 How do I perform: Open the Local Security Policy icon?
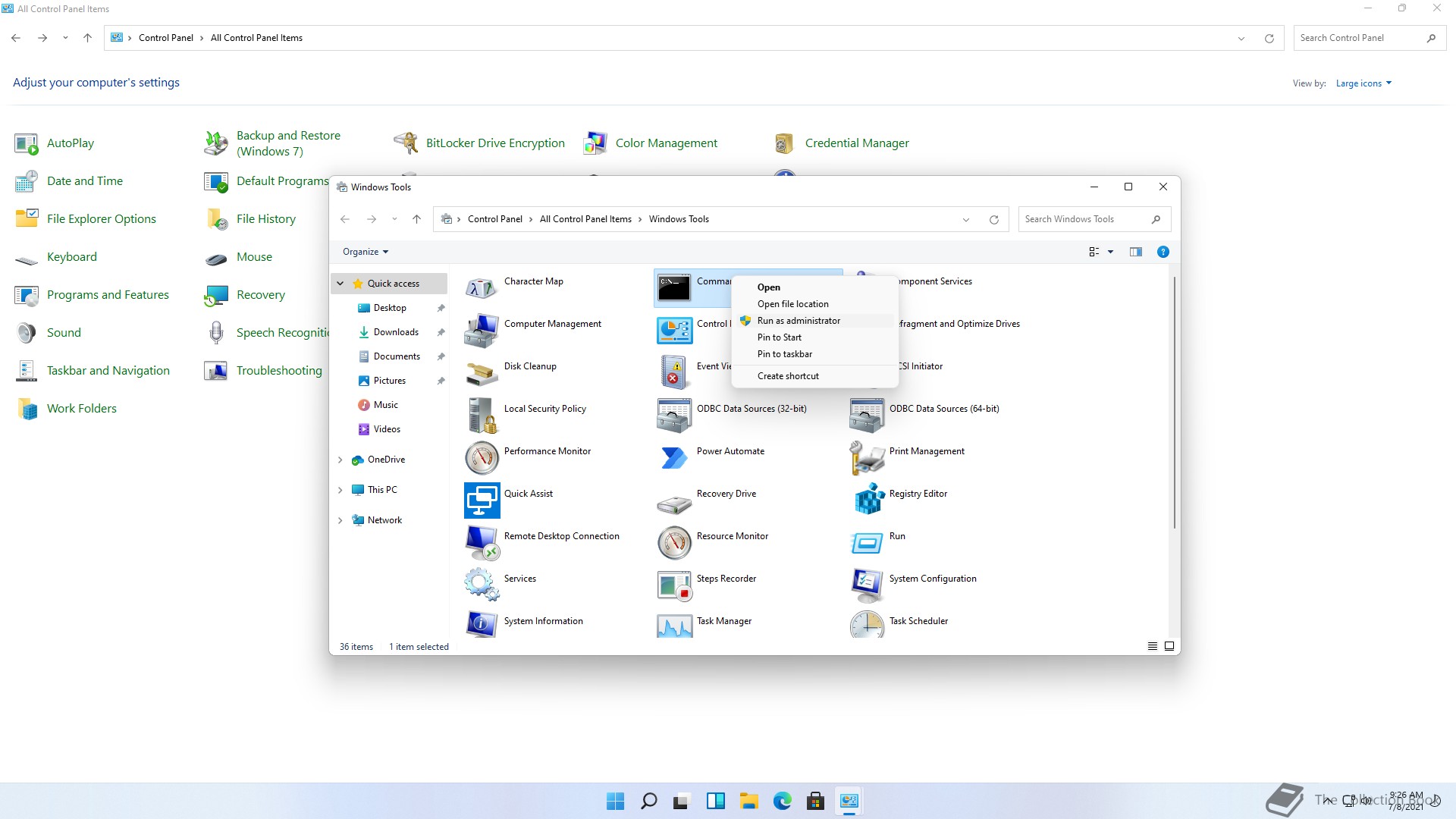pyautogui.click(x=482, y=416)
